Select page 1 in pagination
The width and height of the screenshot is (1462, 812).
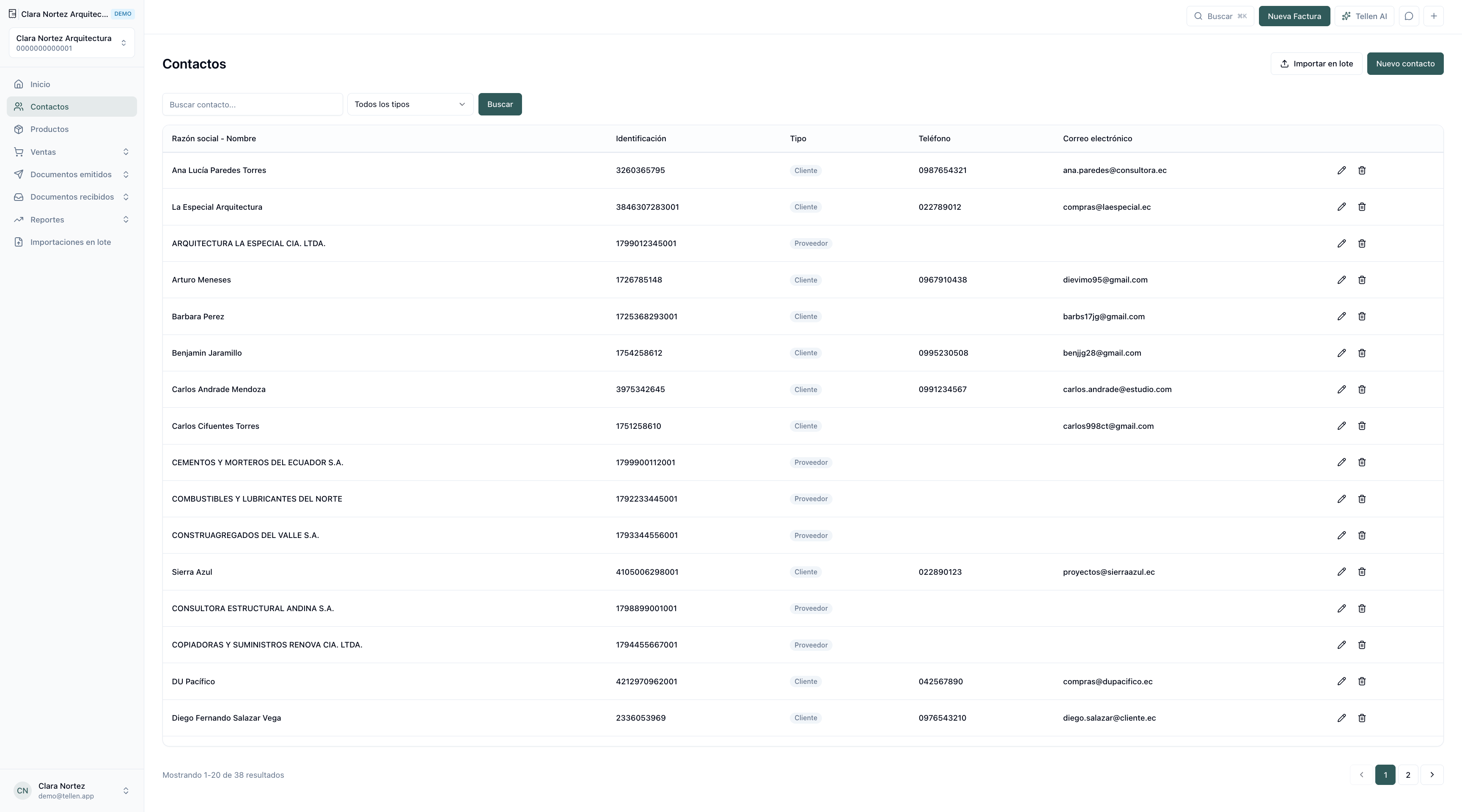[1385, 774]
